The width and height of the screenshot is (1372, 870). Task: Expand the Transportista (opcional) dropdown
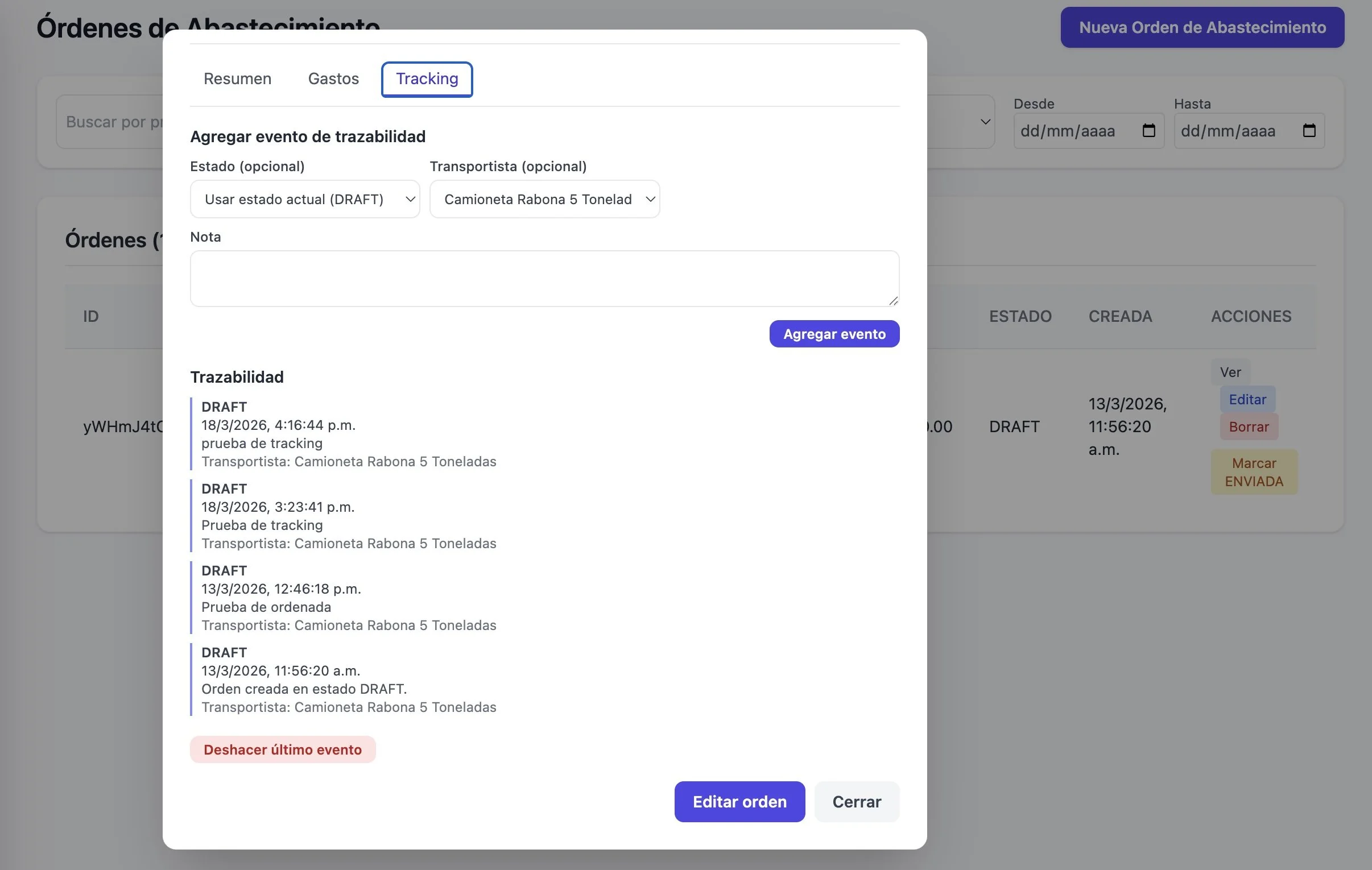pyautogui.click(x=544, y=199)
